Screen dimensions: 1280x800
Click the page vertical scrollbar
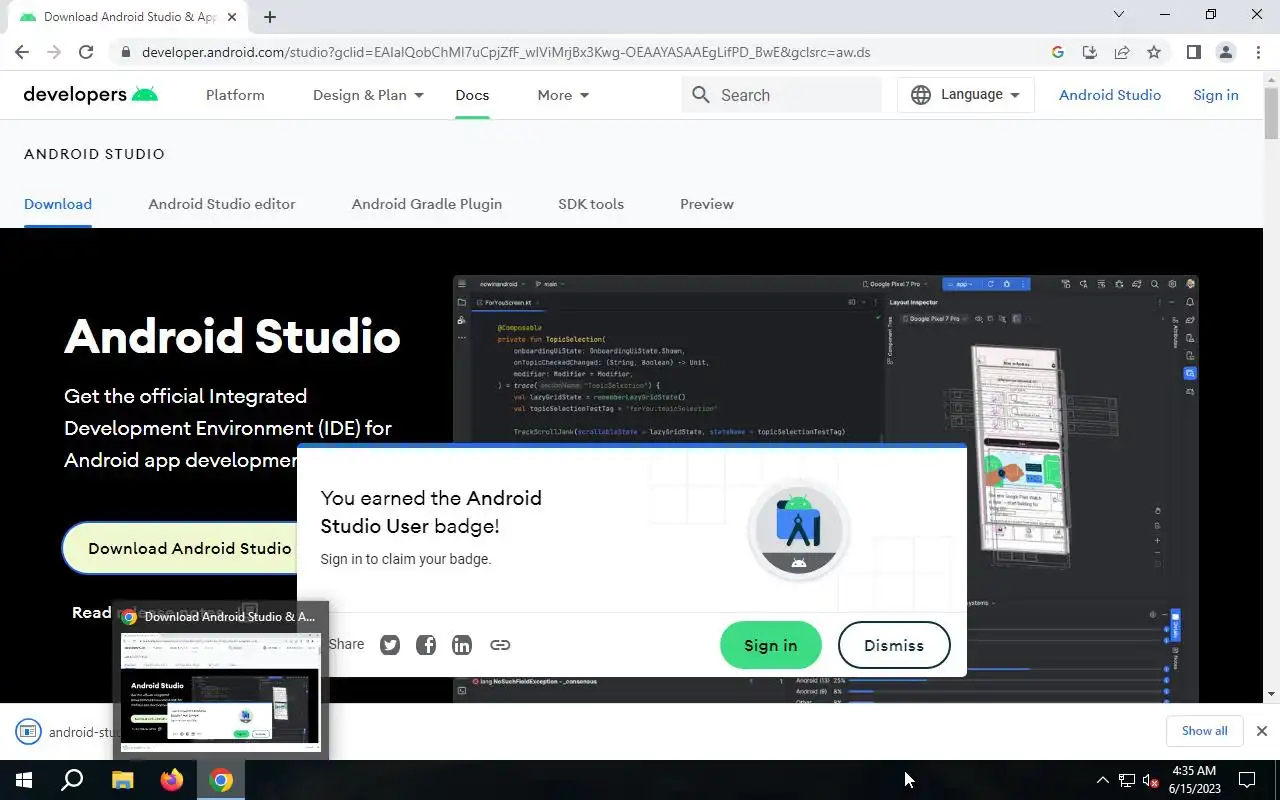[1271, 112]
